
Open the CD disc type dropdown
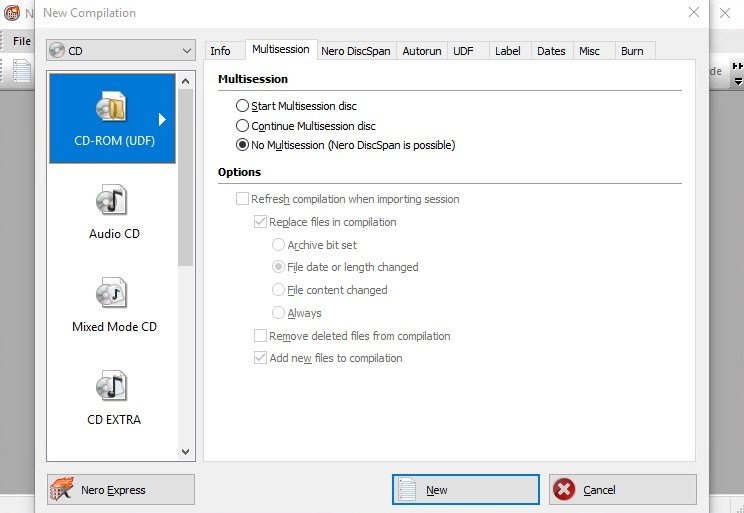click(121, 50)
